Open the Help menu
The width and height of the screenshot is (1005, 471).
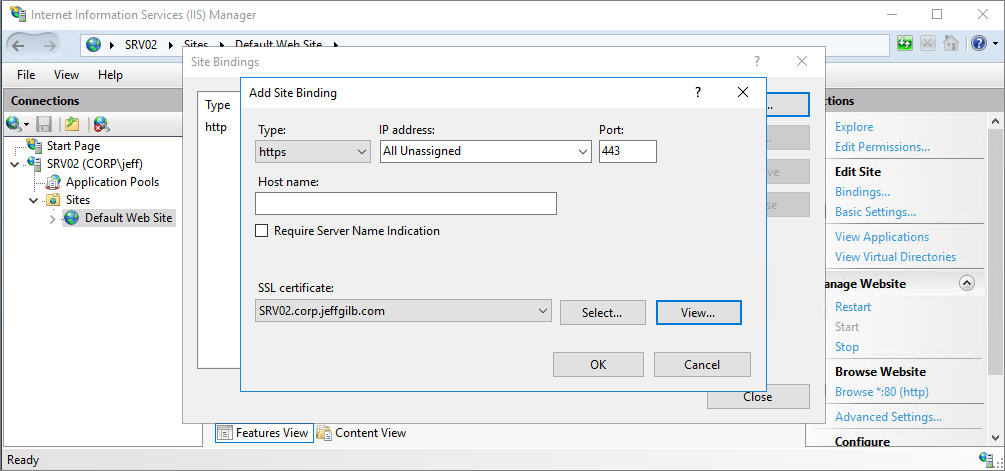click(x=110, y=75)
